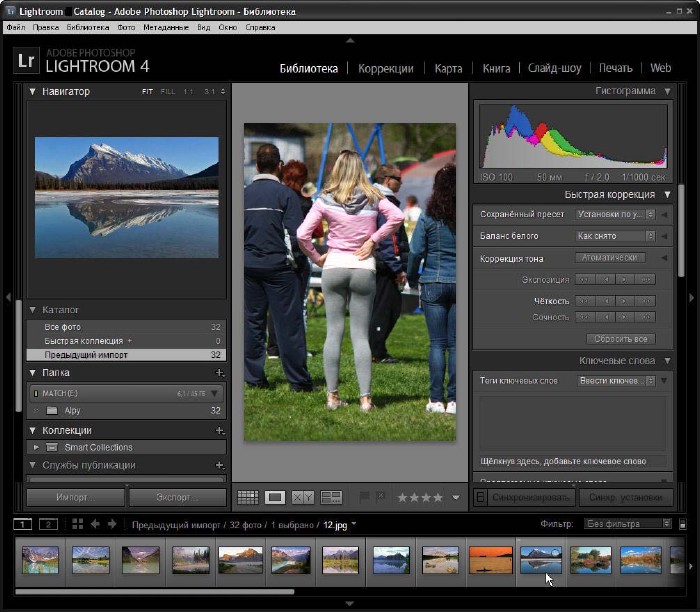Click the plus icon next to Папка

(220, 373)
